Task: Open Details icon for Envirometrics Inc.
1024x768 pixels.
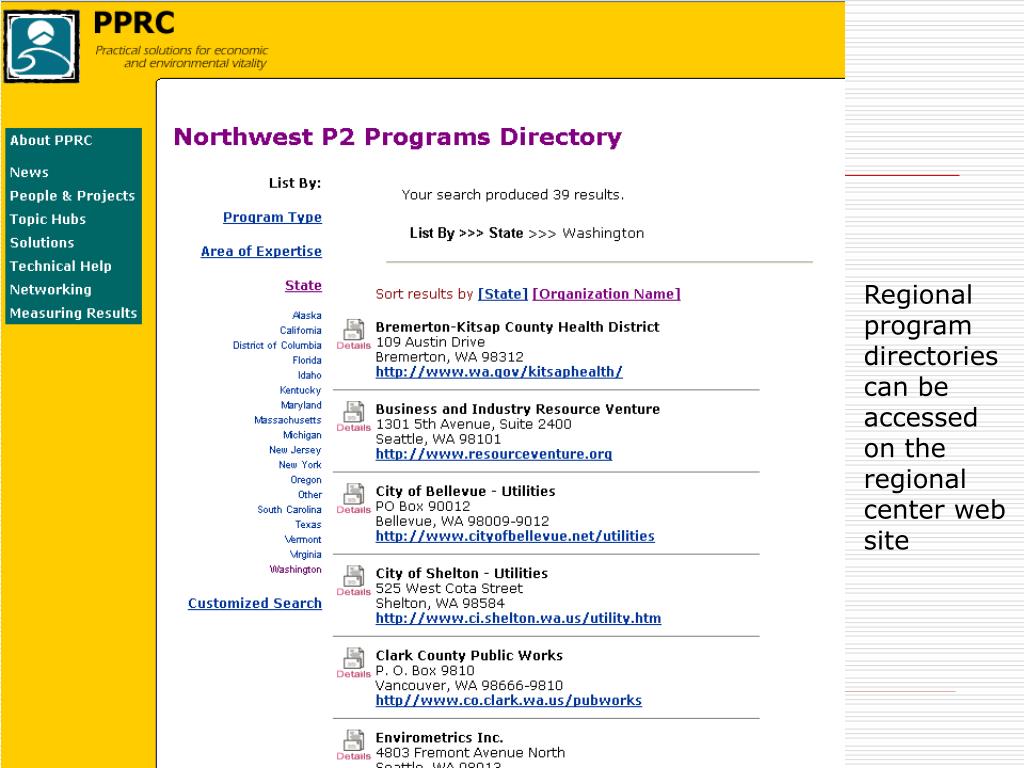Action: [353, 745]
